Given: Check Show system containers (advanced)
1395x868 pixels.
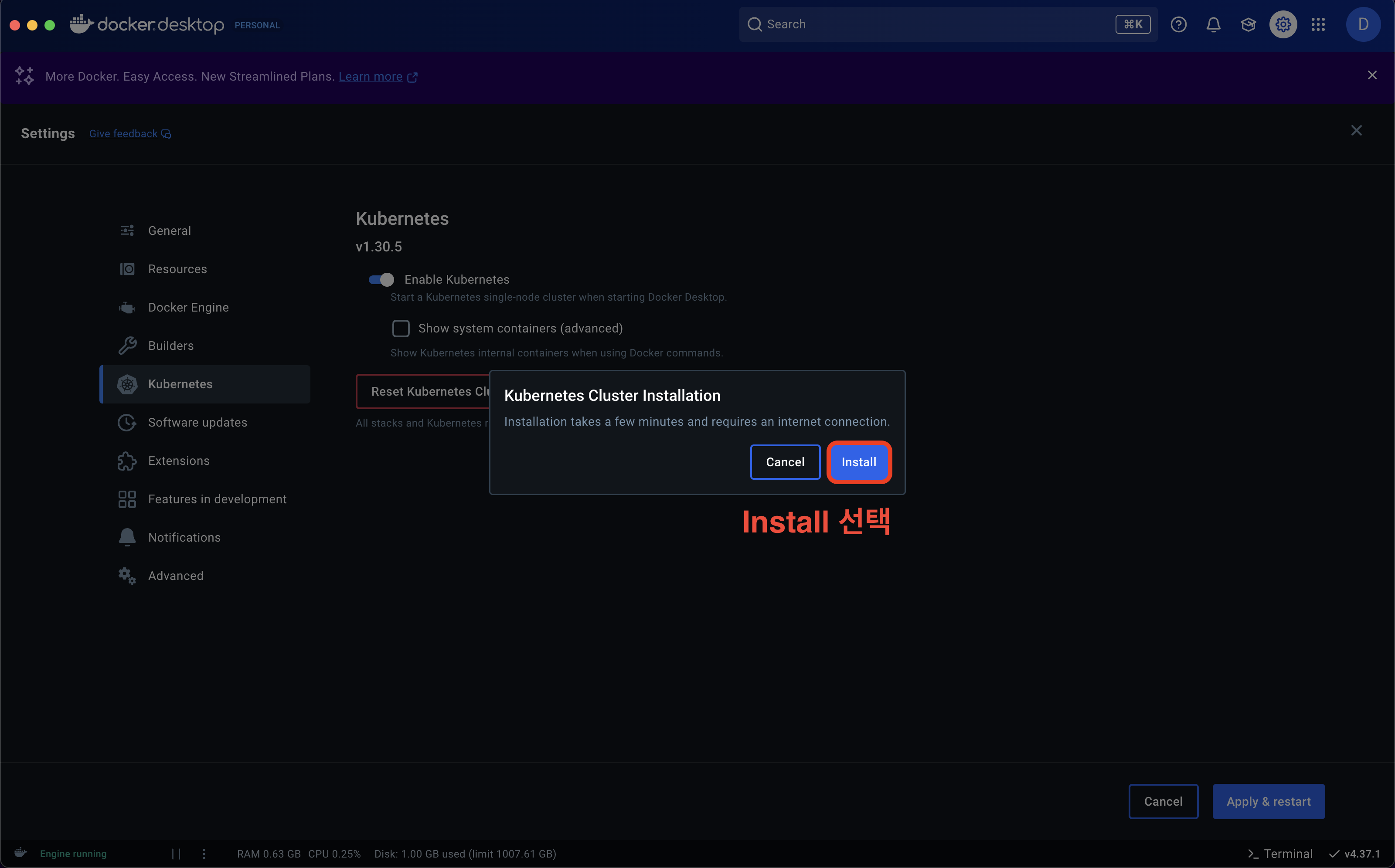Looking at the screenshot, I should click(401, 329).
